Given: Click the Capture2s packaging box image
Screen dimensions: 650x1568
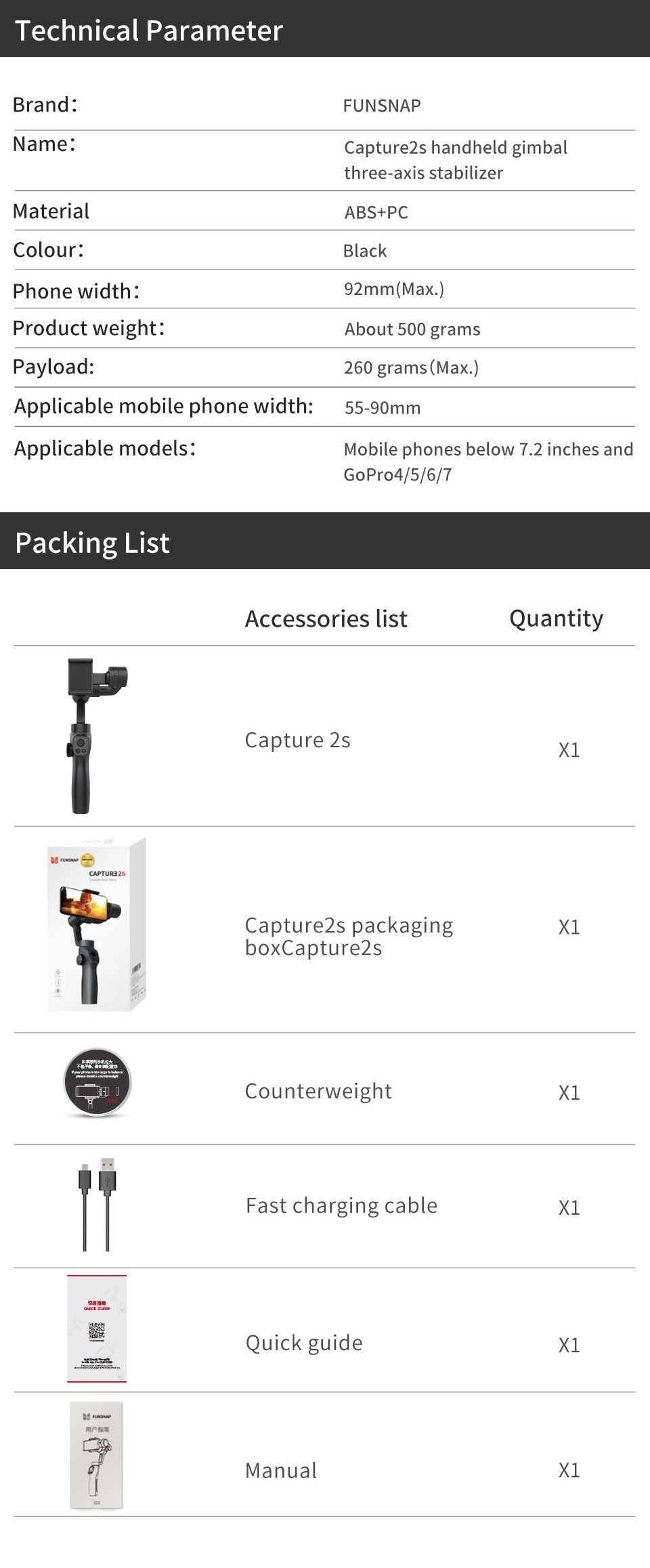Looking at the screenshot, I should pos(97,924).
